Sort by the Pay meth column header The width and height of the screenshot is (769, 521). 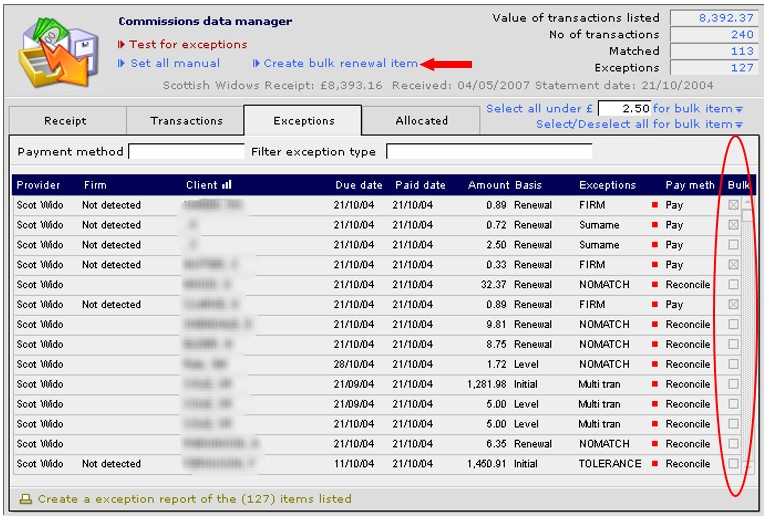tap(690, 185)
